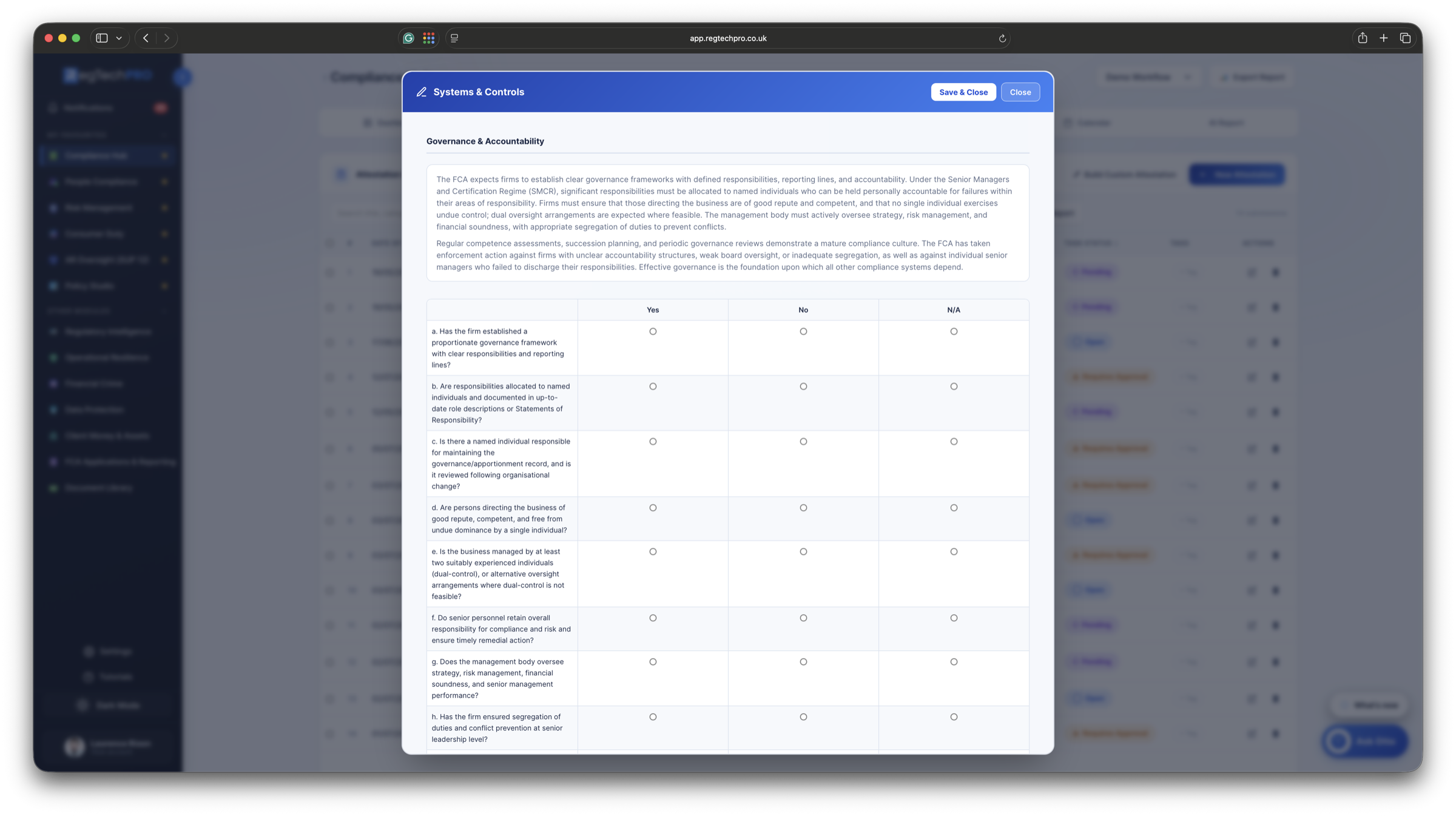Screen dimensions: 1456x816
Task: Select N/A for question d good repute
Action: click(954, 508)
